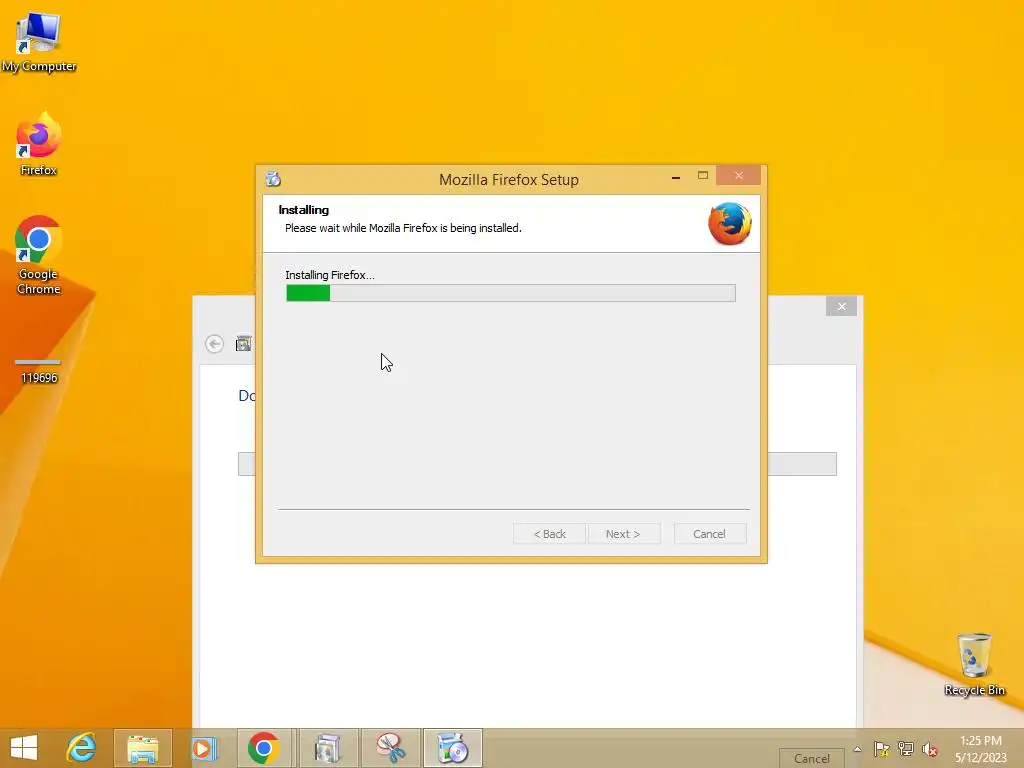Click the Back button in Firefox Setup
Image resolution: width=1024 pixels, height=768 pixels.
(x=549, y=534)
